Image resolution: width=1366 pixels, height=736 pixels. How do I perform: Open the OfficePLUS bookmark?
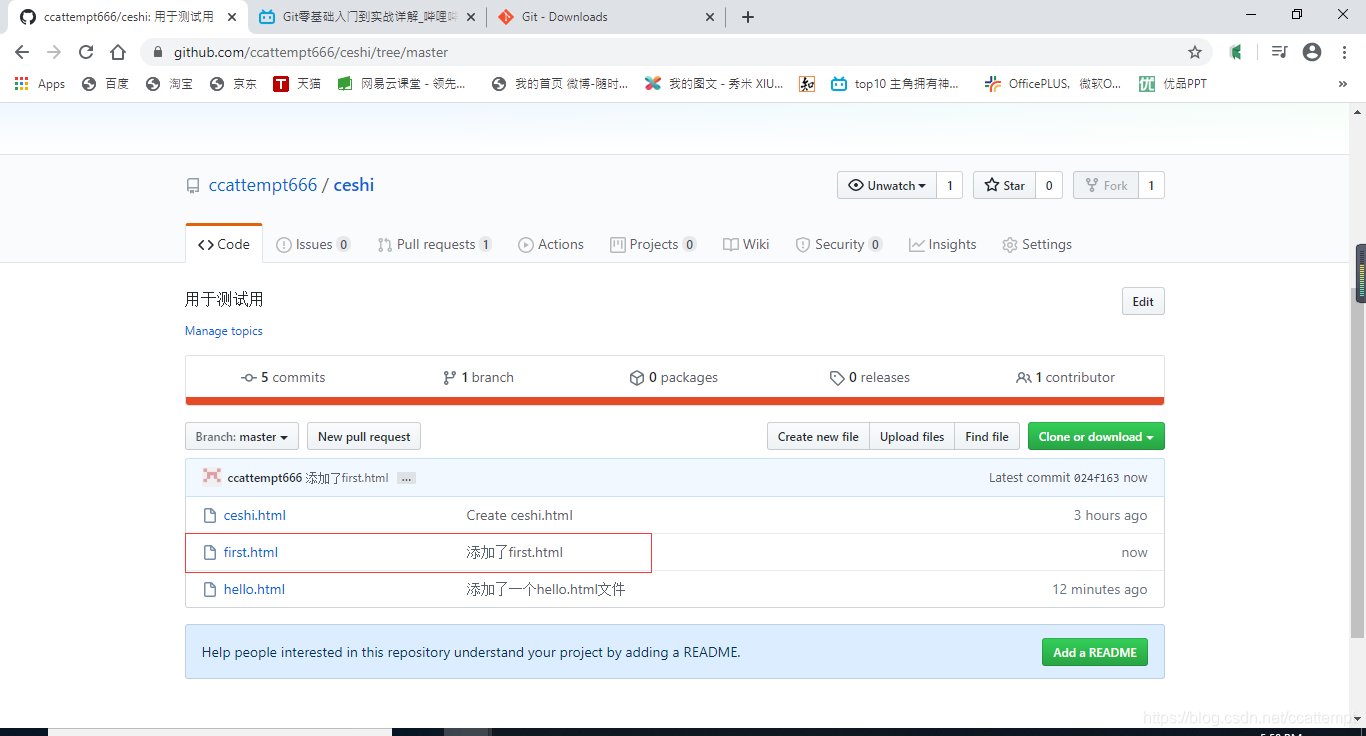click(1053, 84)
